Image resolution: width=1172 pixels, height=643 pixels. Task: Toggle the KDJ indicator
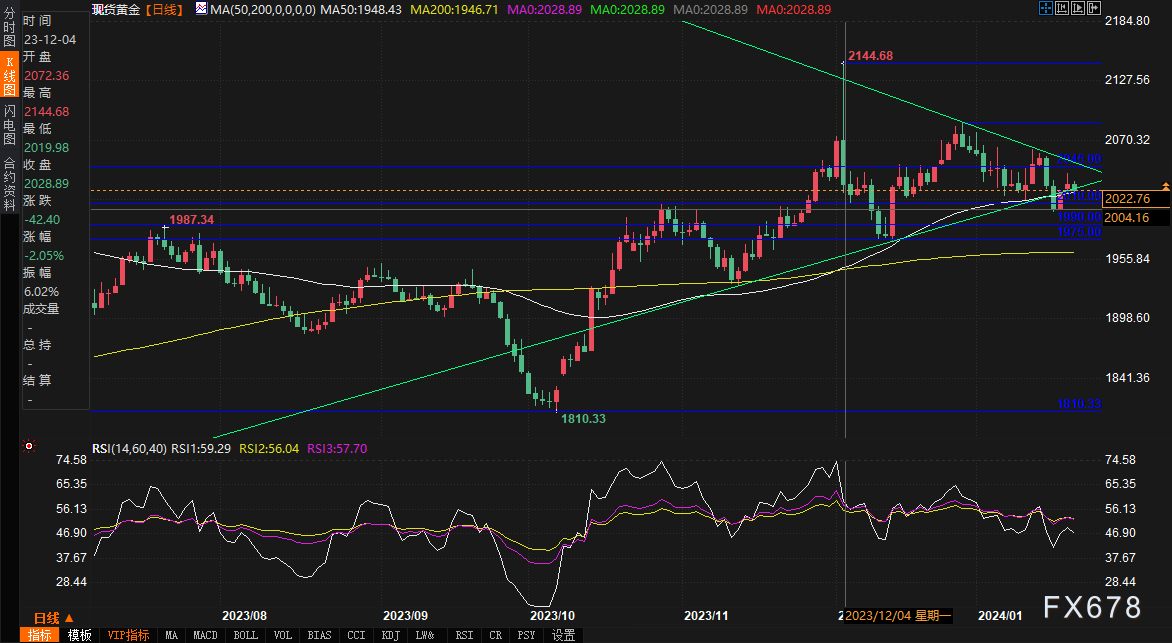coord(389,635)
